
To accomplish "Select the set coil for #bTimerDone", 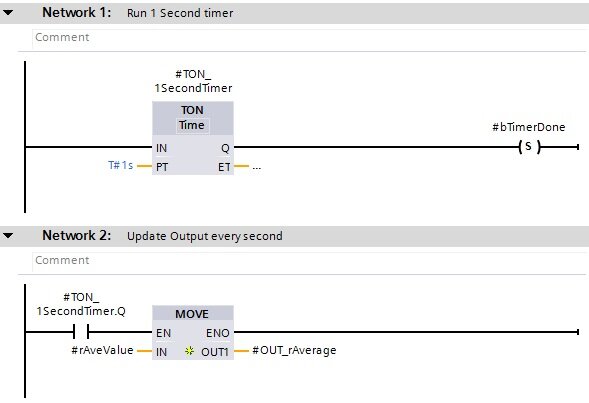I will pyautogui.click(x=529, y=146).
